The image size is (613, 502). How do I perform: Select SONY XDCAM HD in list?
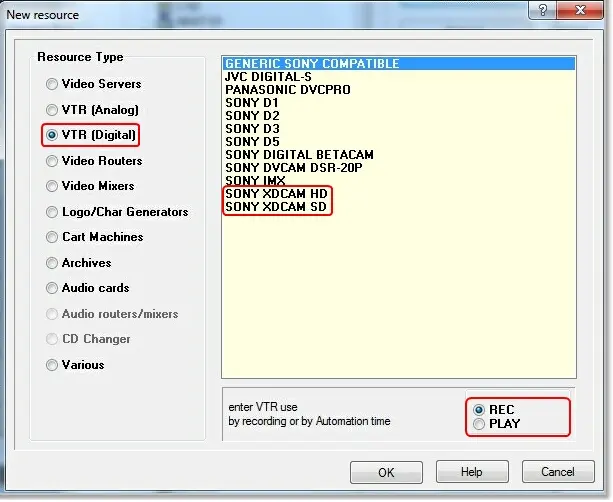point(277,193)
